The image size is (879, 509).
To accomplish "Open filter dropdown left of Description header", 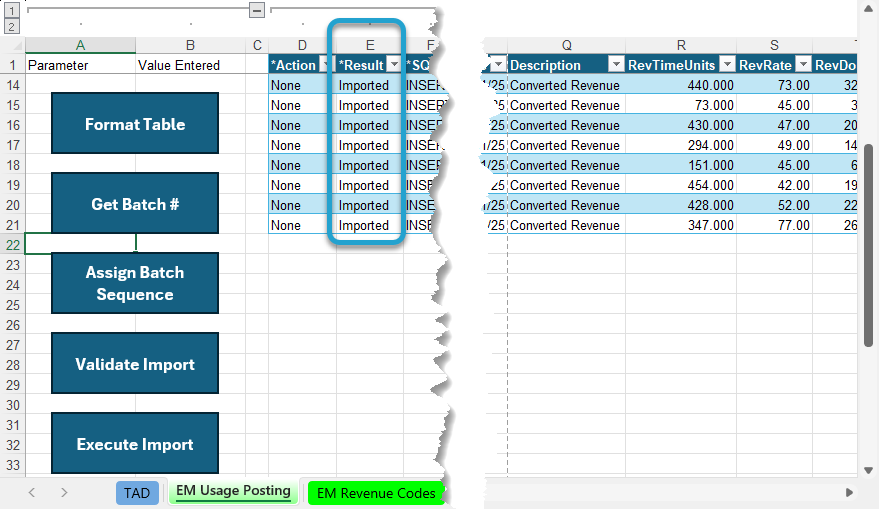I will pos(498,65).
